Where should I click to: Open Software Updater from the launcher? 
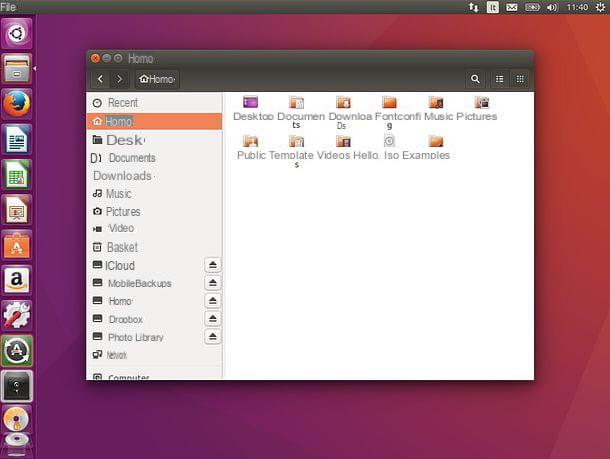17,351
